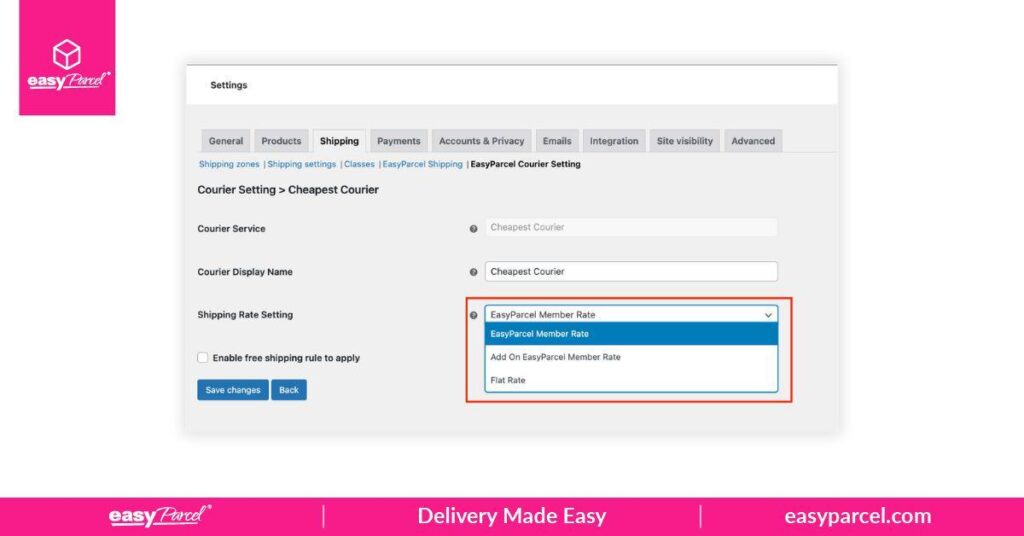Click 'Courier Setting > Cheapest Courier' heading
This screenshot has width=1024, height=536.
(x=288, y=190)
